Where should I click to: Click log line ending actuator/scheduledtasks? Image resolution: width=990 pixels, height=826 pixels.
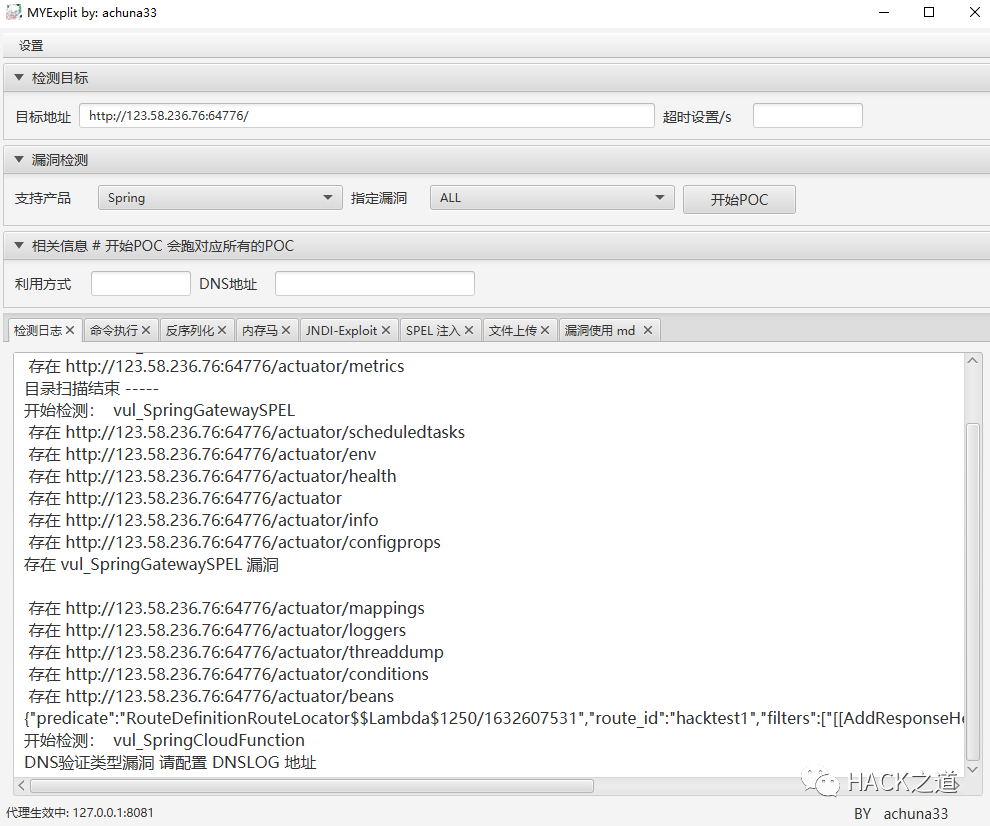(x=246, y=433)
